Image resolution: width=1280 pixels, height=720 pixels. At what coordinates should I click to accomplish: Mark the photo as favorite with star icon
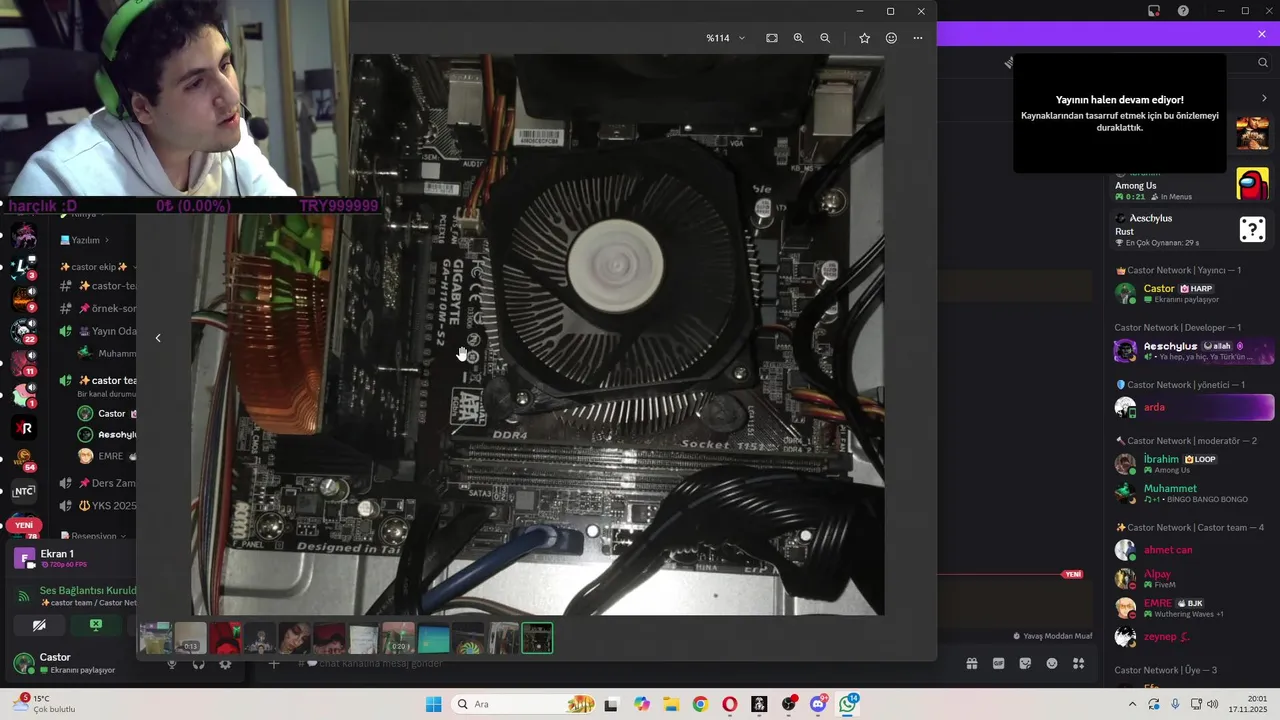coord(864,38)
